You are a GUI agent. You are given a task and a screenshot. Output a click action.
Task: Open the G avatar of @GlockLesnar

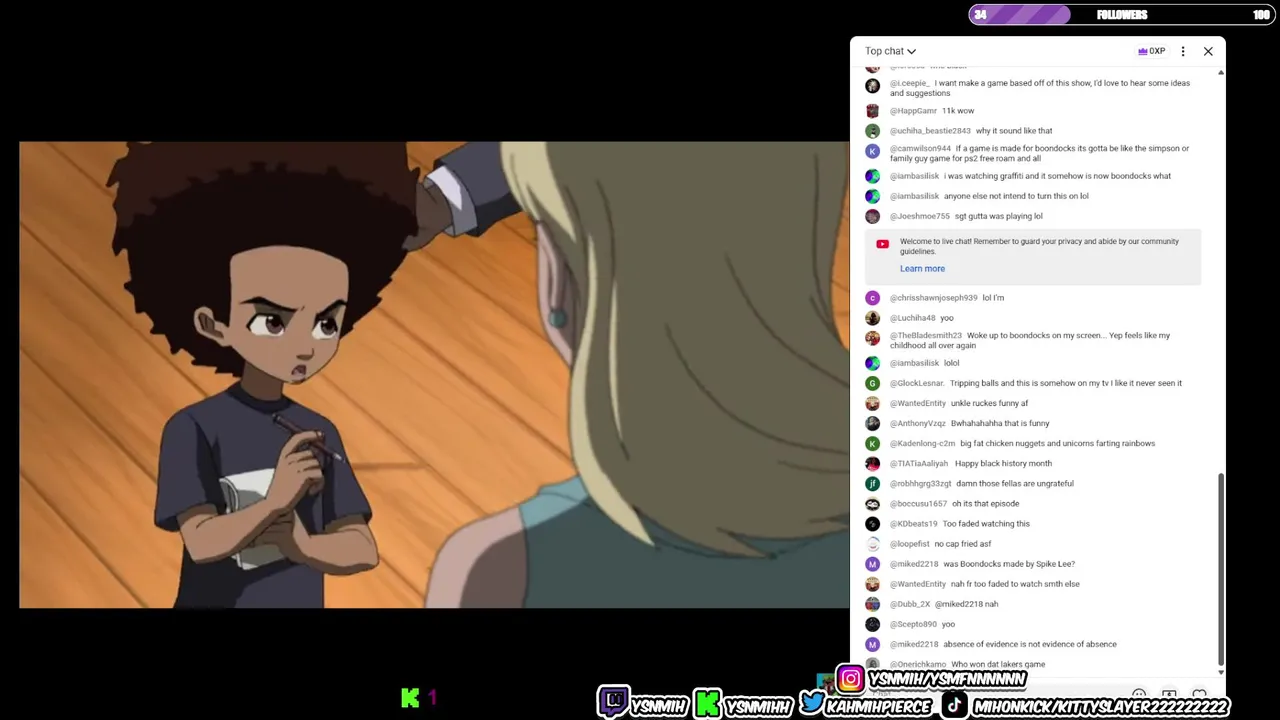[872, 383]
